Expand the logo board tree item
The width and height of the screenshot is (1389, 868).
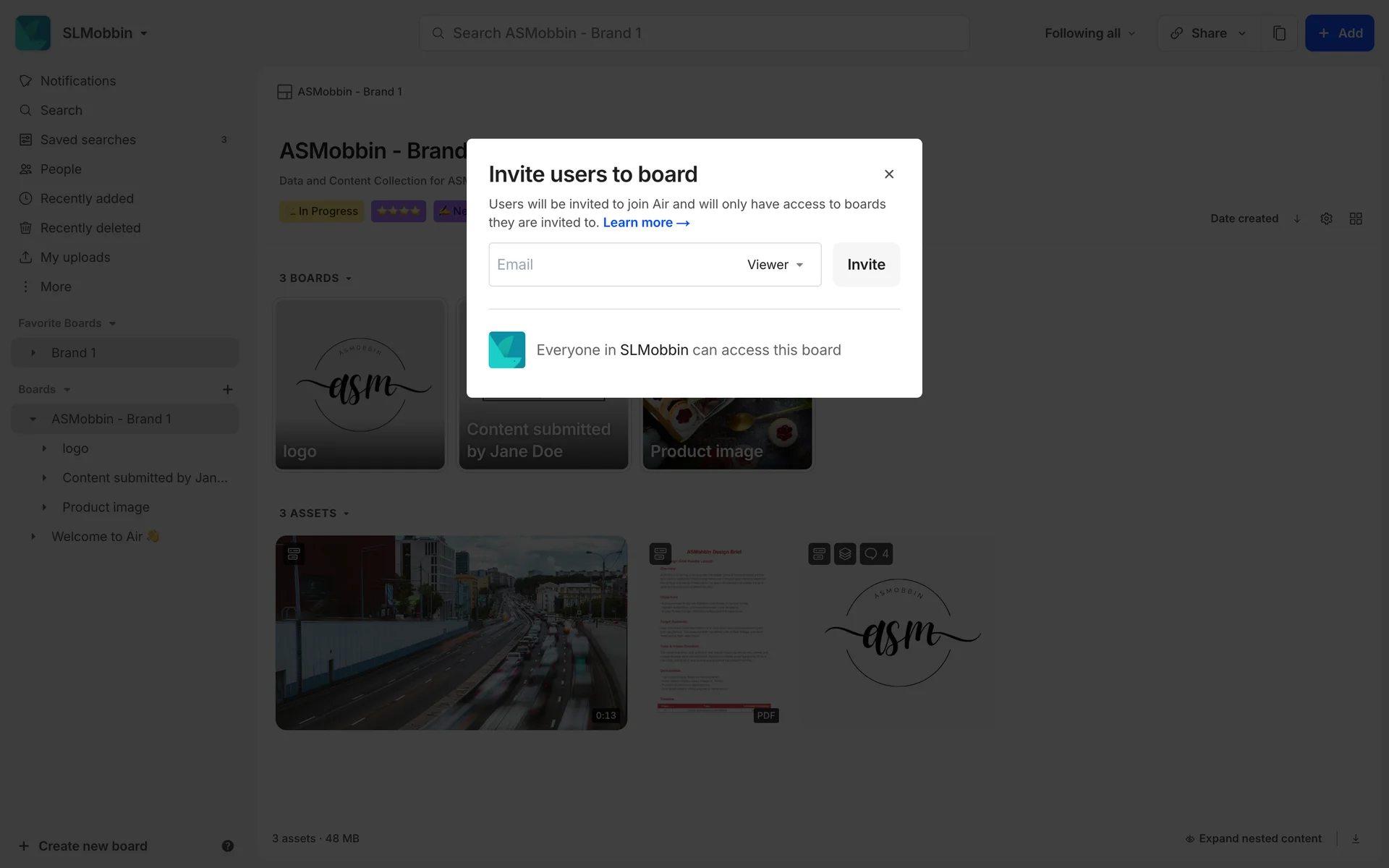click(x=44, y=448)
